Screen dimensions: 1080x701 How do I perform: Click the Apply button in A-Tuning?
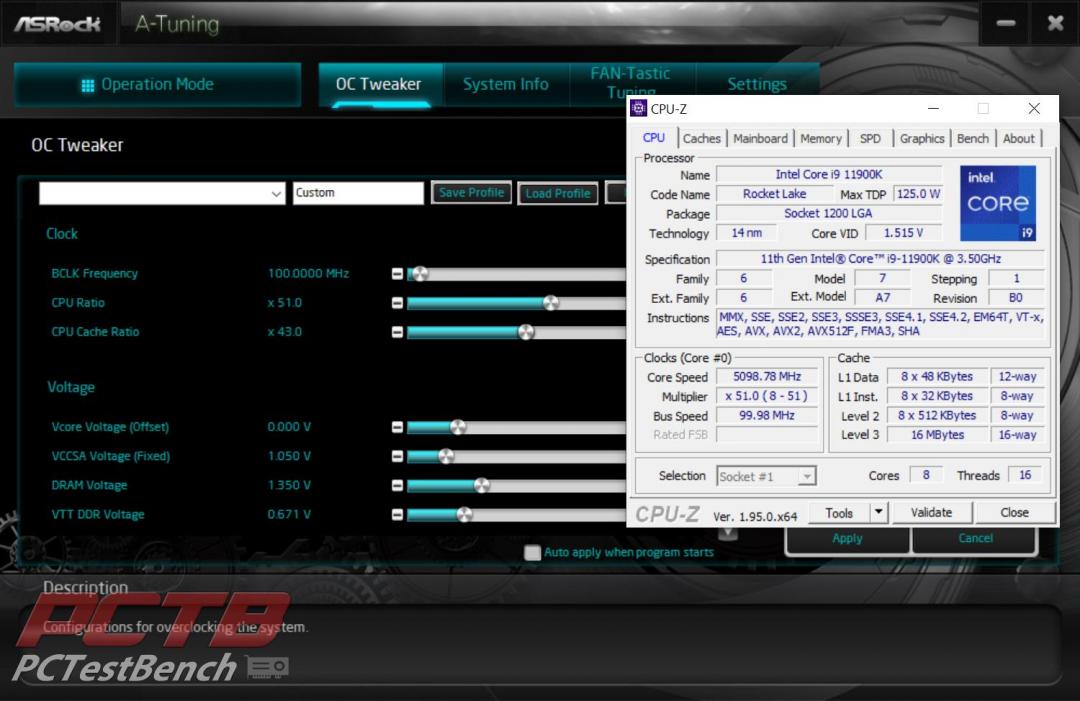tap(847, 538)
